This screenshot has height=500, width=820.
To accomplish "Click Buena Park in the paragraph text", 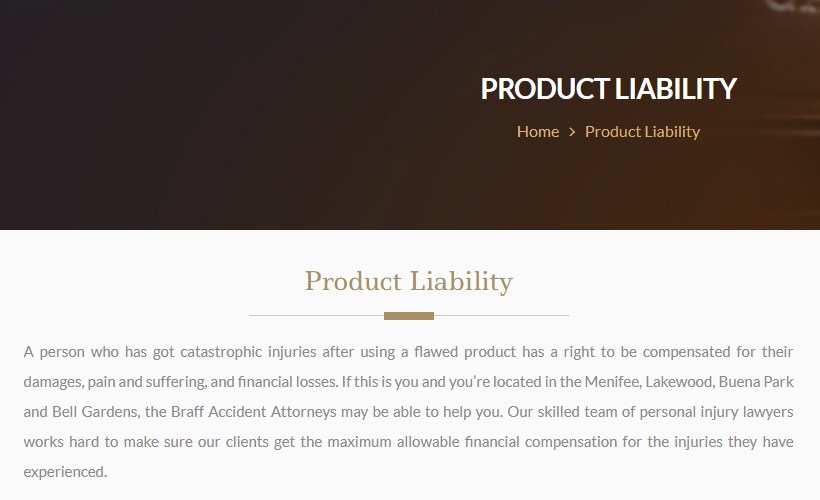I will [756, 382].
